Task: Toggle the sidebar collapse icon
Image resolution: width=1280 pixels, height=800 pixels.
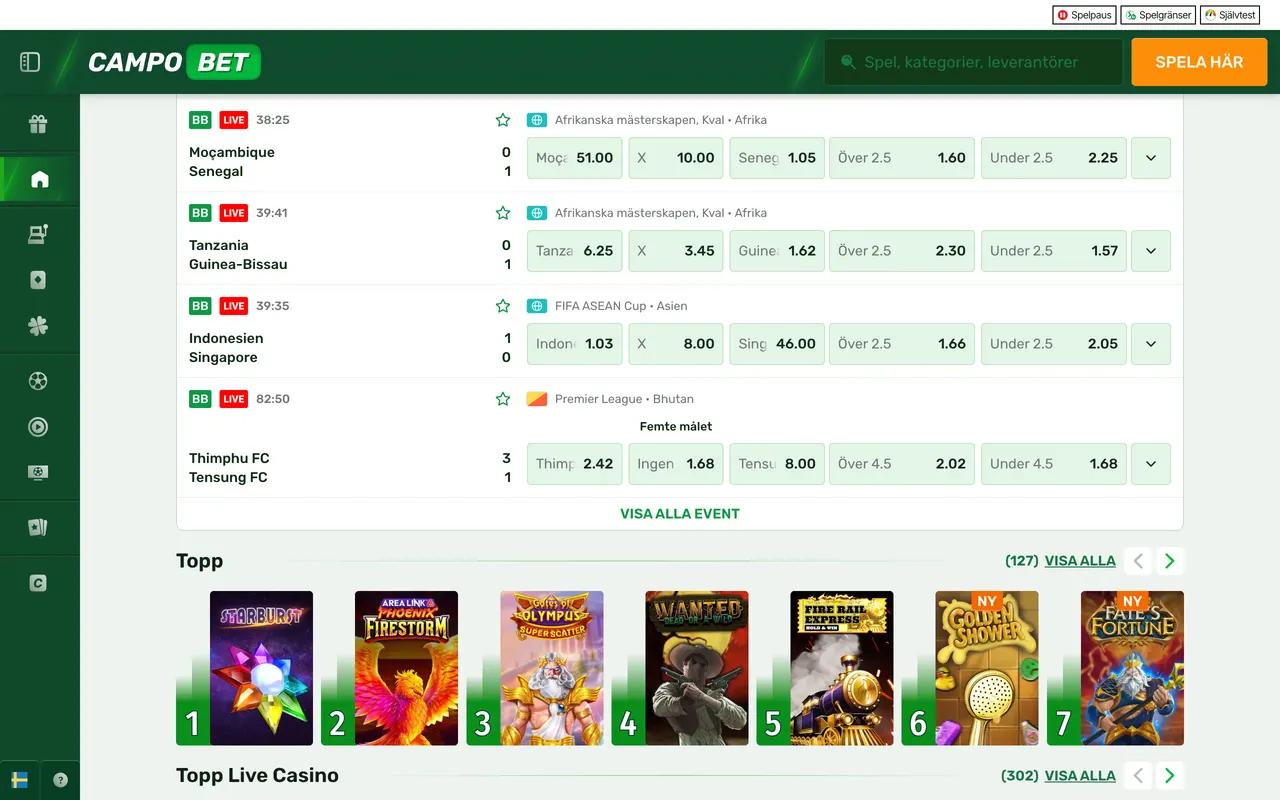Action: click(x=30, y=62)
